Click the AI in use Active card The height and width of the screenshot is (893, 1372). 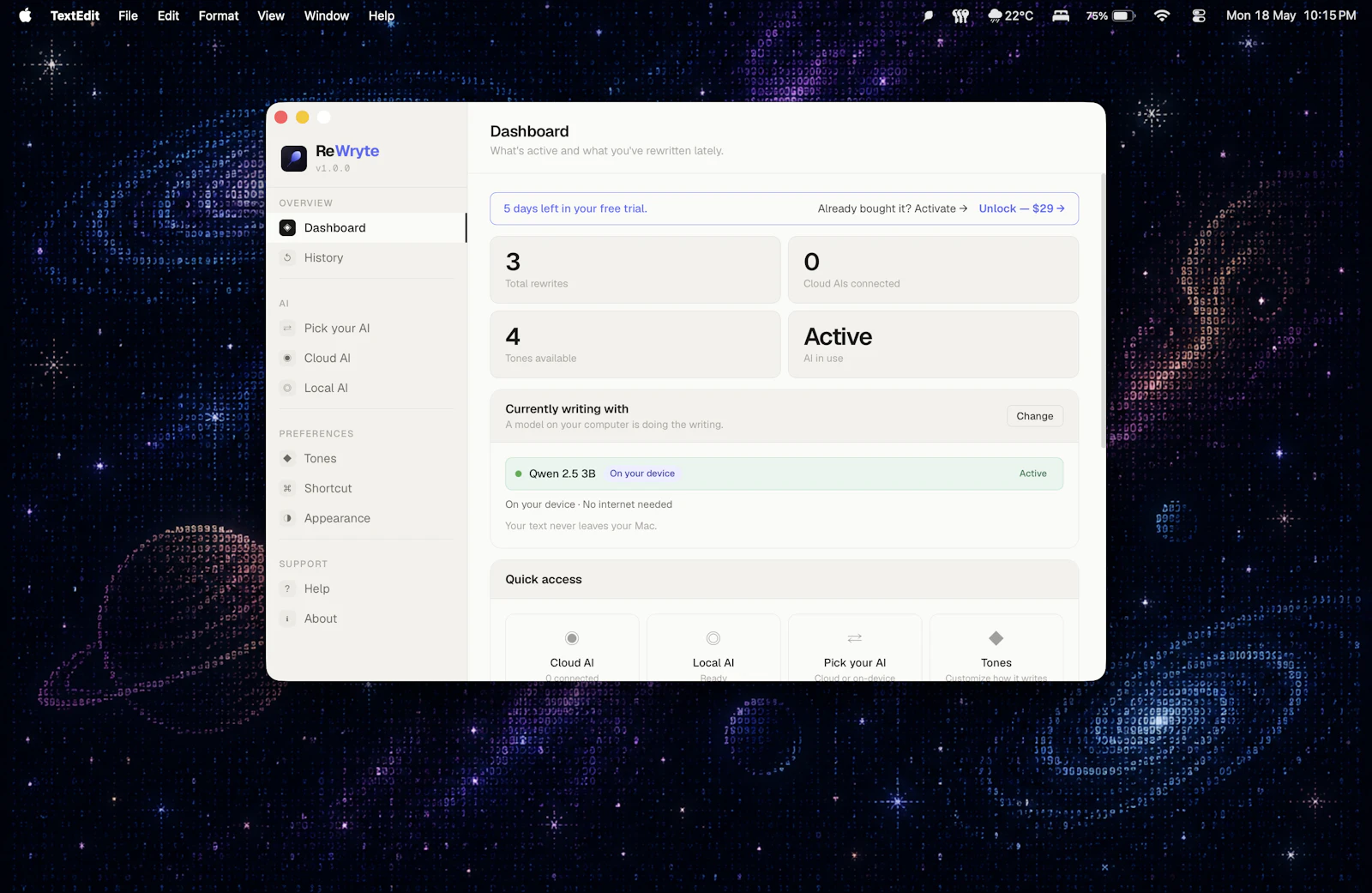pos(933,344)
